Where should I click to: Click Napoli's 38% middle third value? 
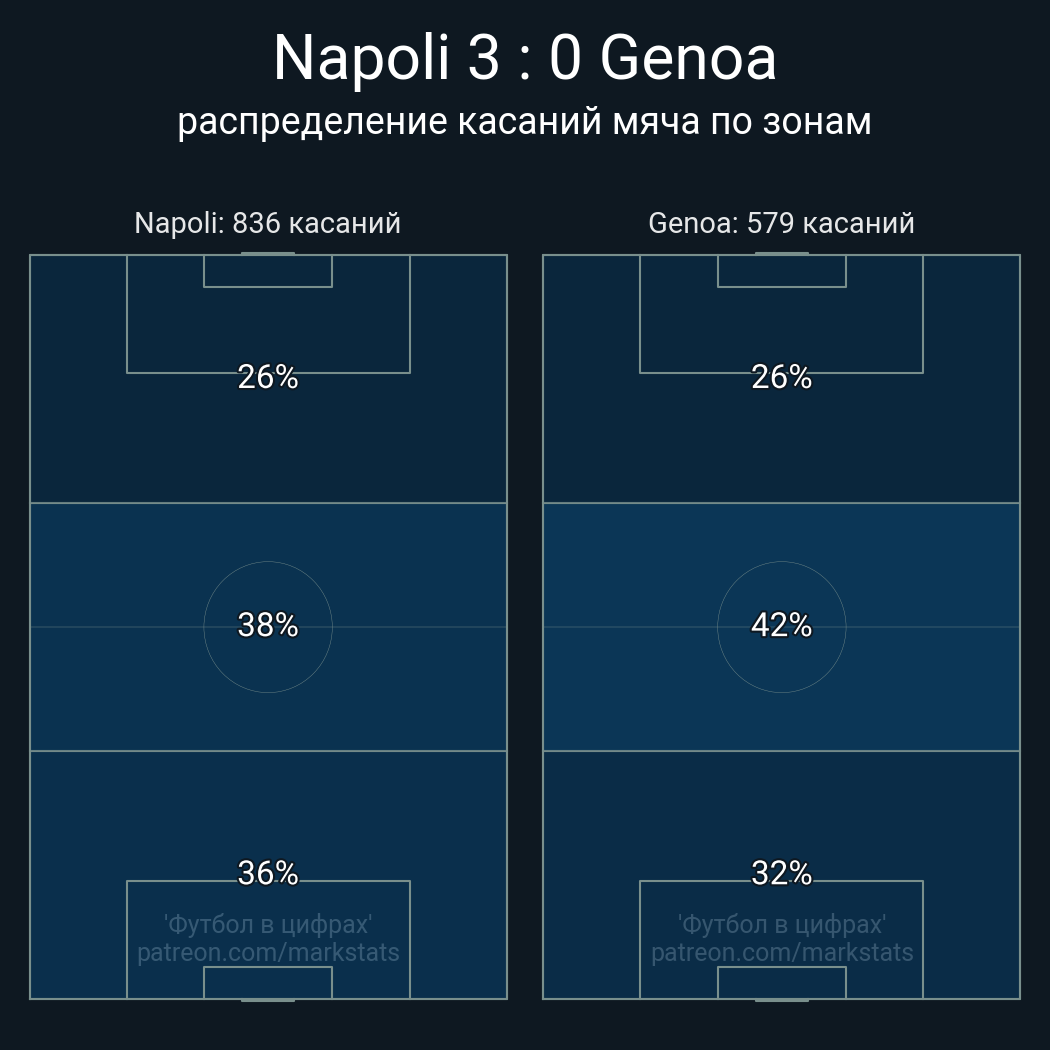[267, 625]
